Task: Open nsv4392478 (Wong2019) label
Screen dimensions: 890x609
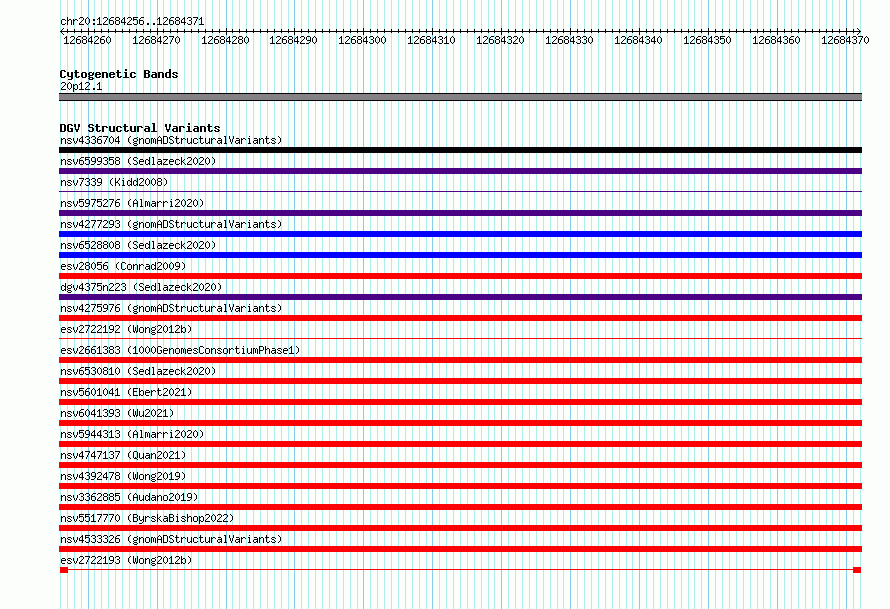Action: pos(123,476)
